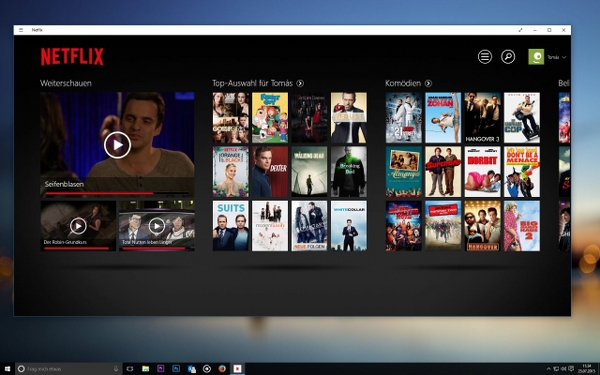Image resolution: width=600 pixels, height=375 pixels.
Task: Play the Archer episode thumbnail
Action: pyautogui.click(x=157, y=226)
